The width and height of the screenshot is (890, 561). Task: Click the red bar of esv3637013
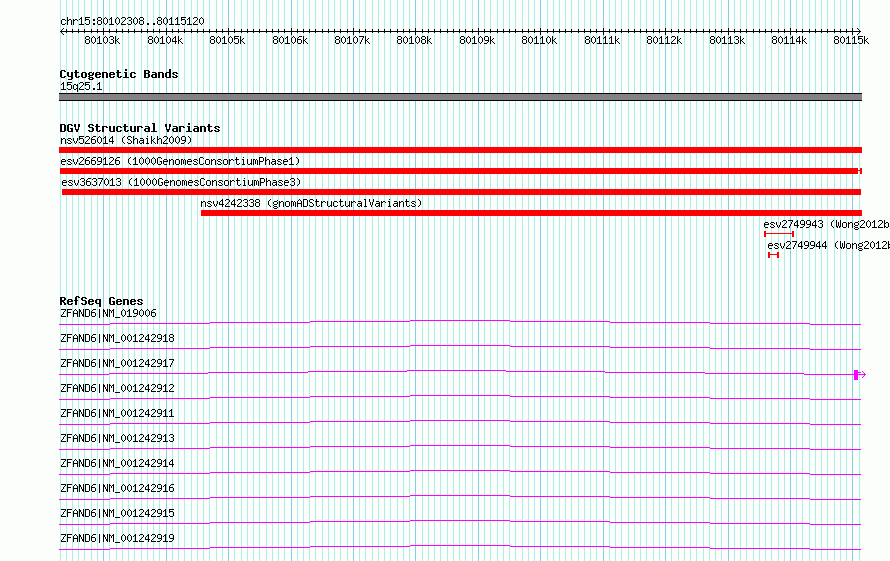(461, 192)
